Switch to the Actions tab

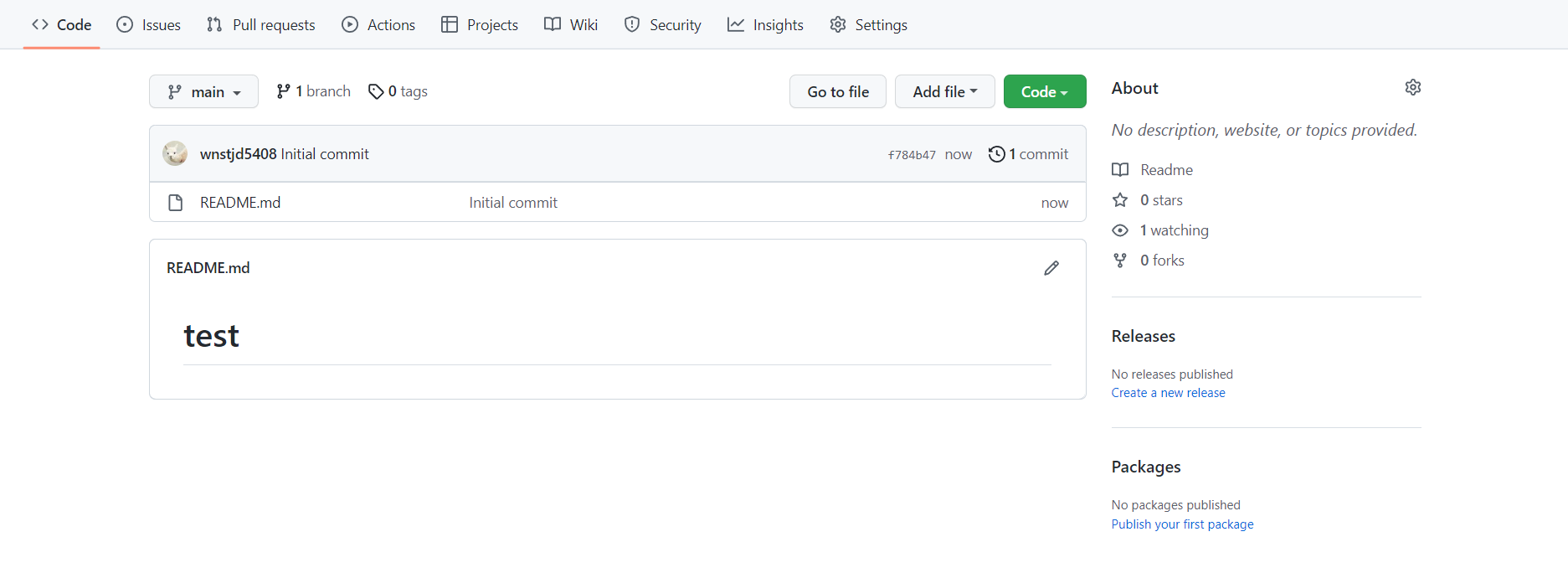tap(378, 24)
